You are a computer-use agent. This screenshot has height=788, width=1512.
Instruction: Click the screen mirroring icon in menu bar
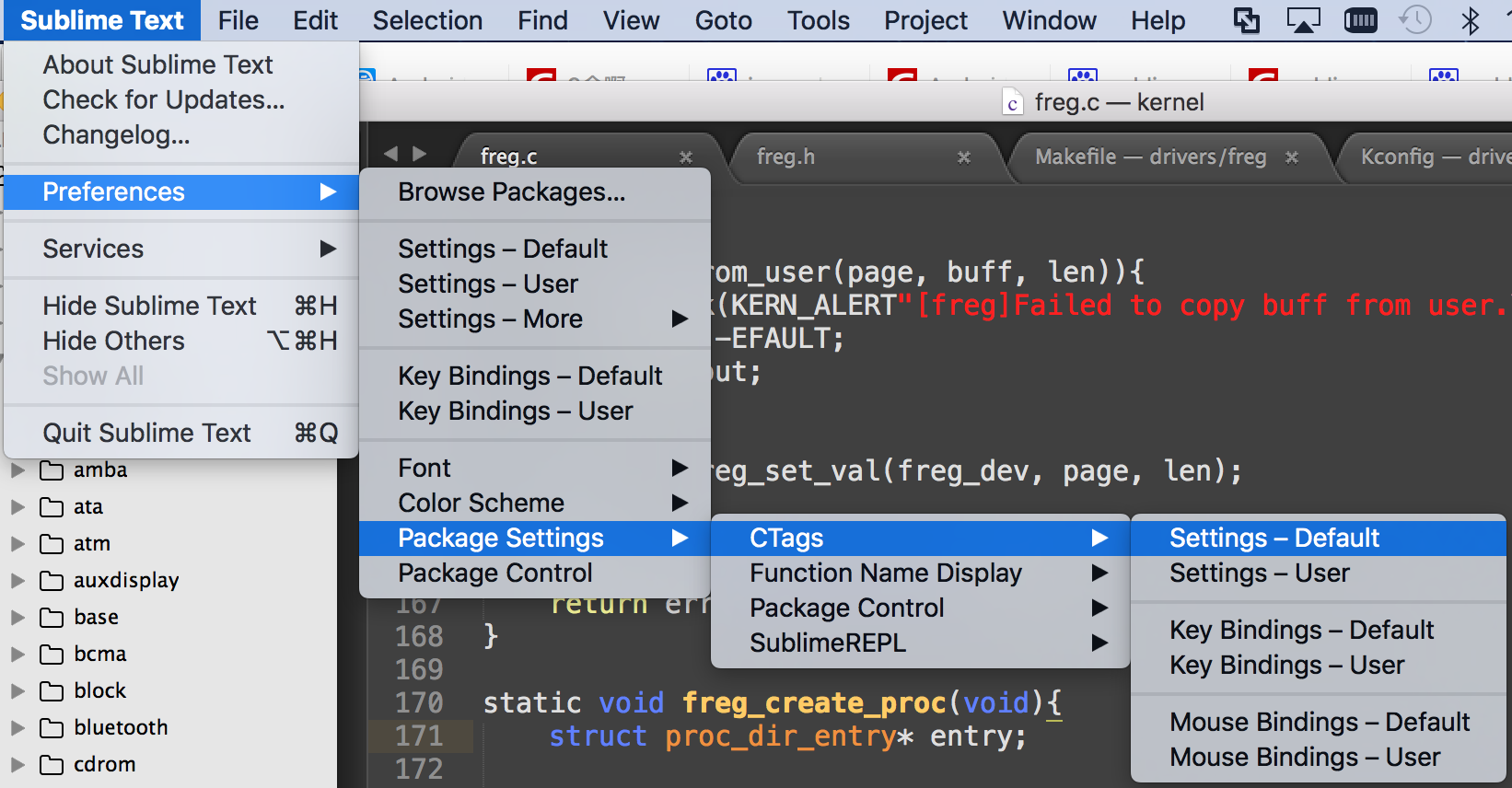1247,20
